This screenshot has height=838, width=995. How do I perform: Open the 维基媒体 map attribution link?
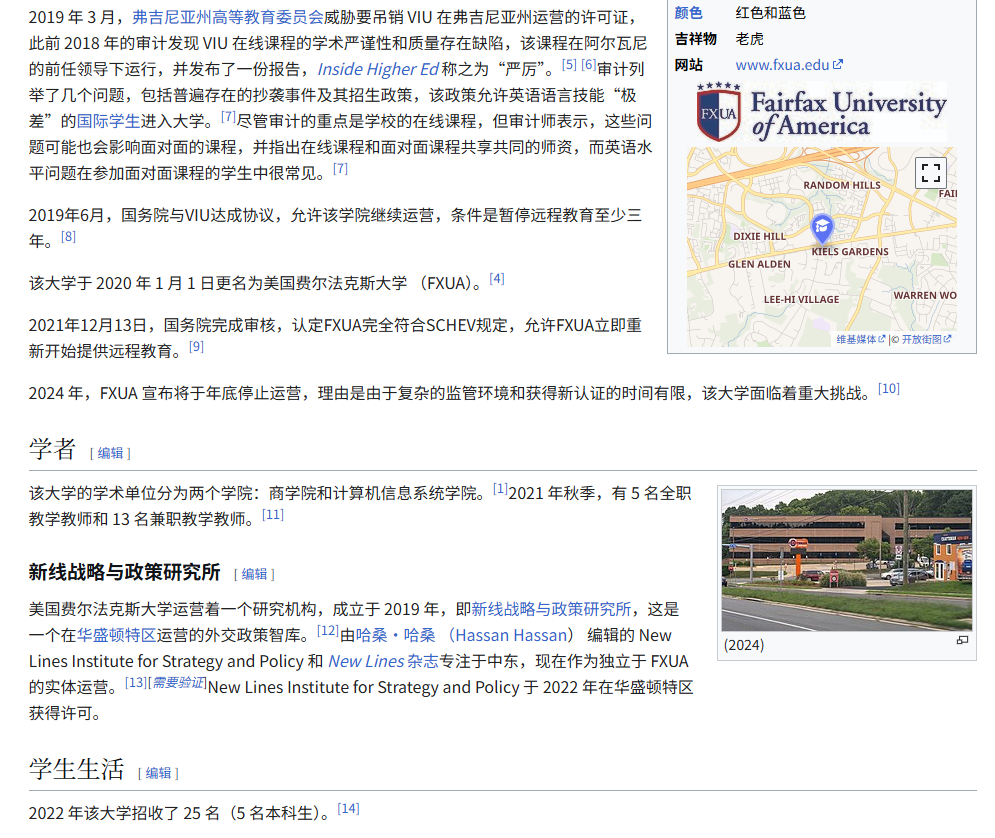click(860, 340)
